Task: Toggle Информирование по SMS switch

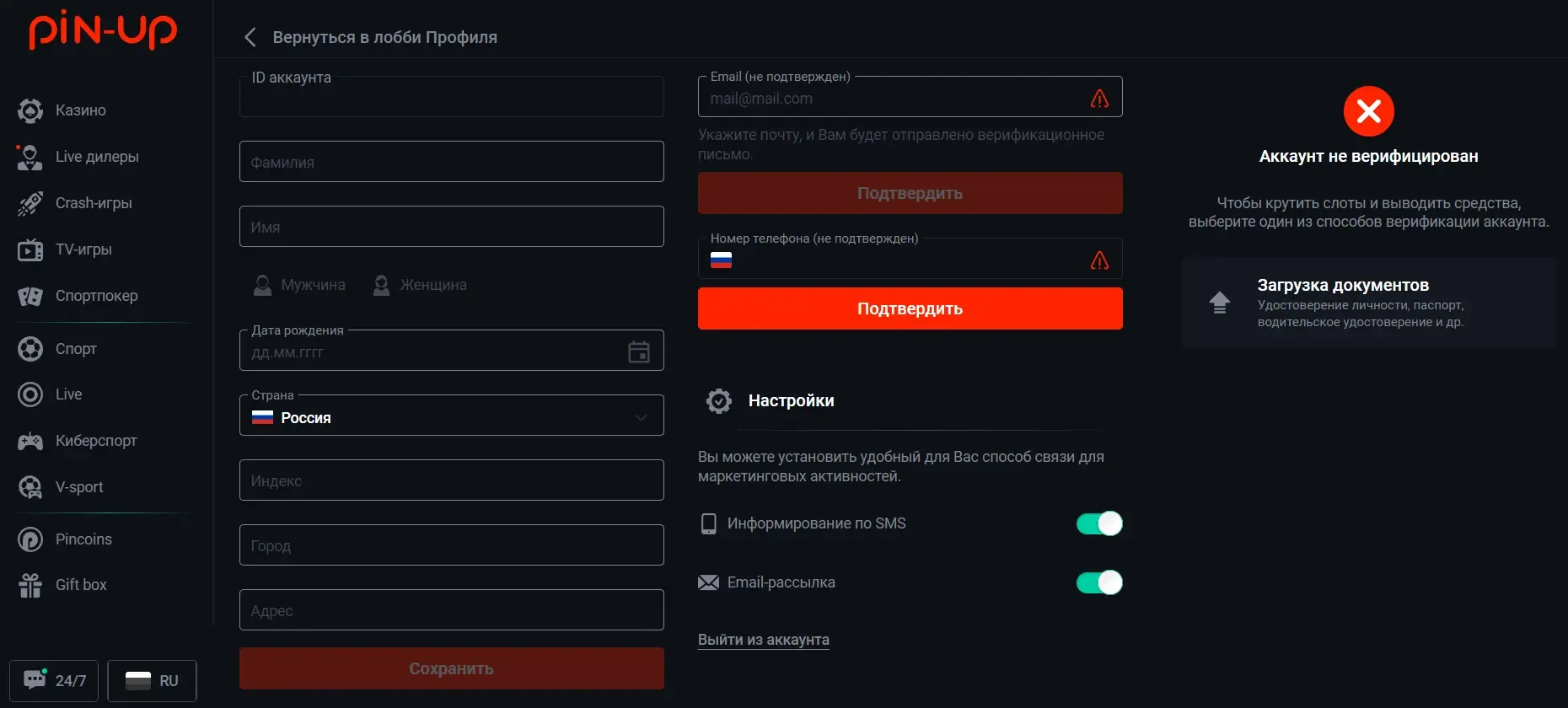Action: 1099,523
